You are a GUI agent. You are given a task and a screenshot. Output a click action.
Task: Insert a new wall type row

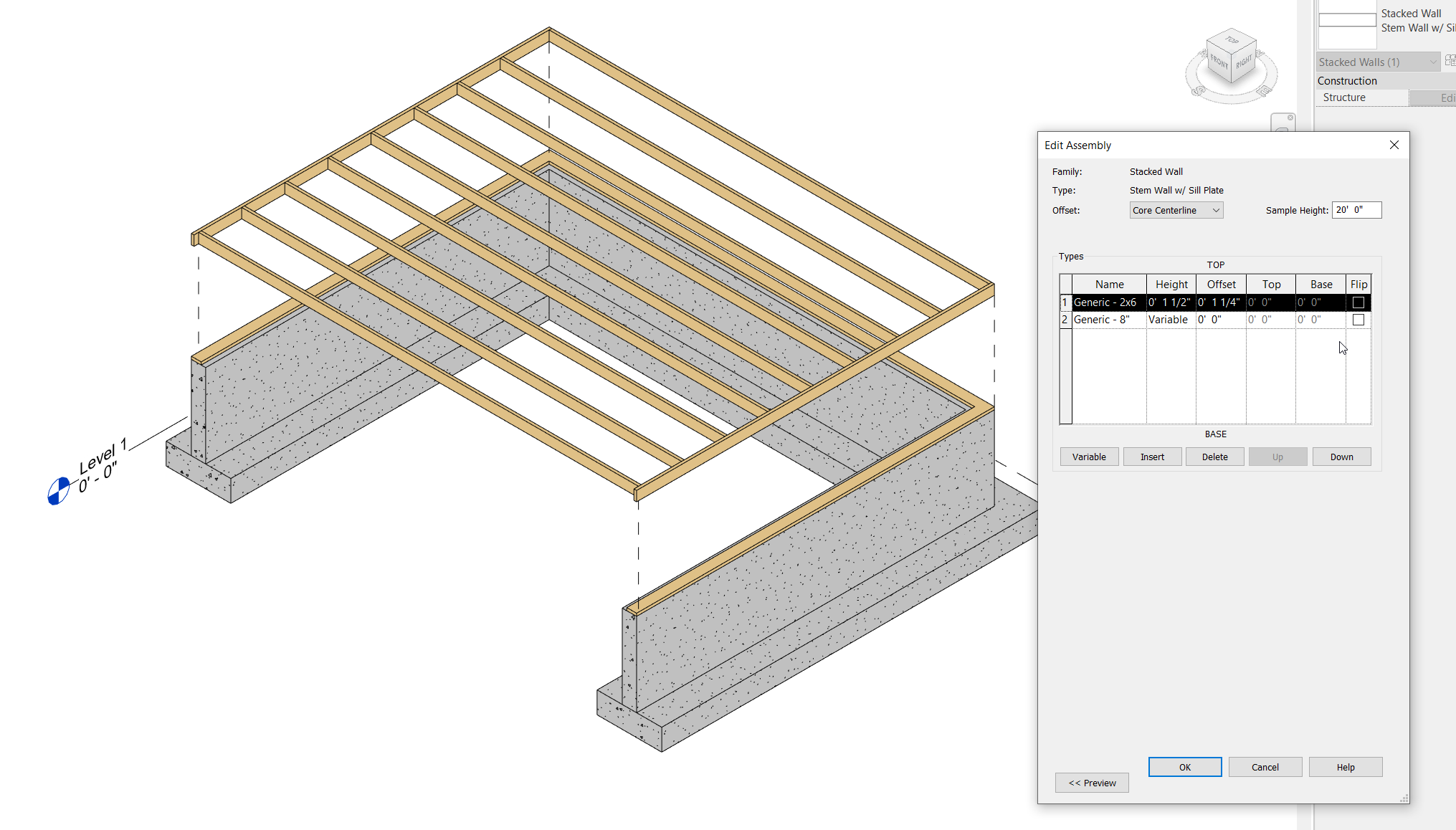(1152, 457)
